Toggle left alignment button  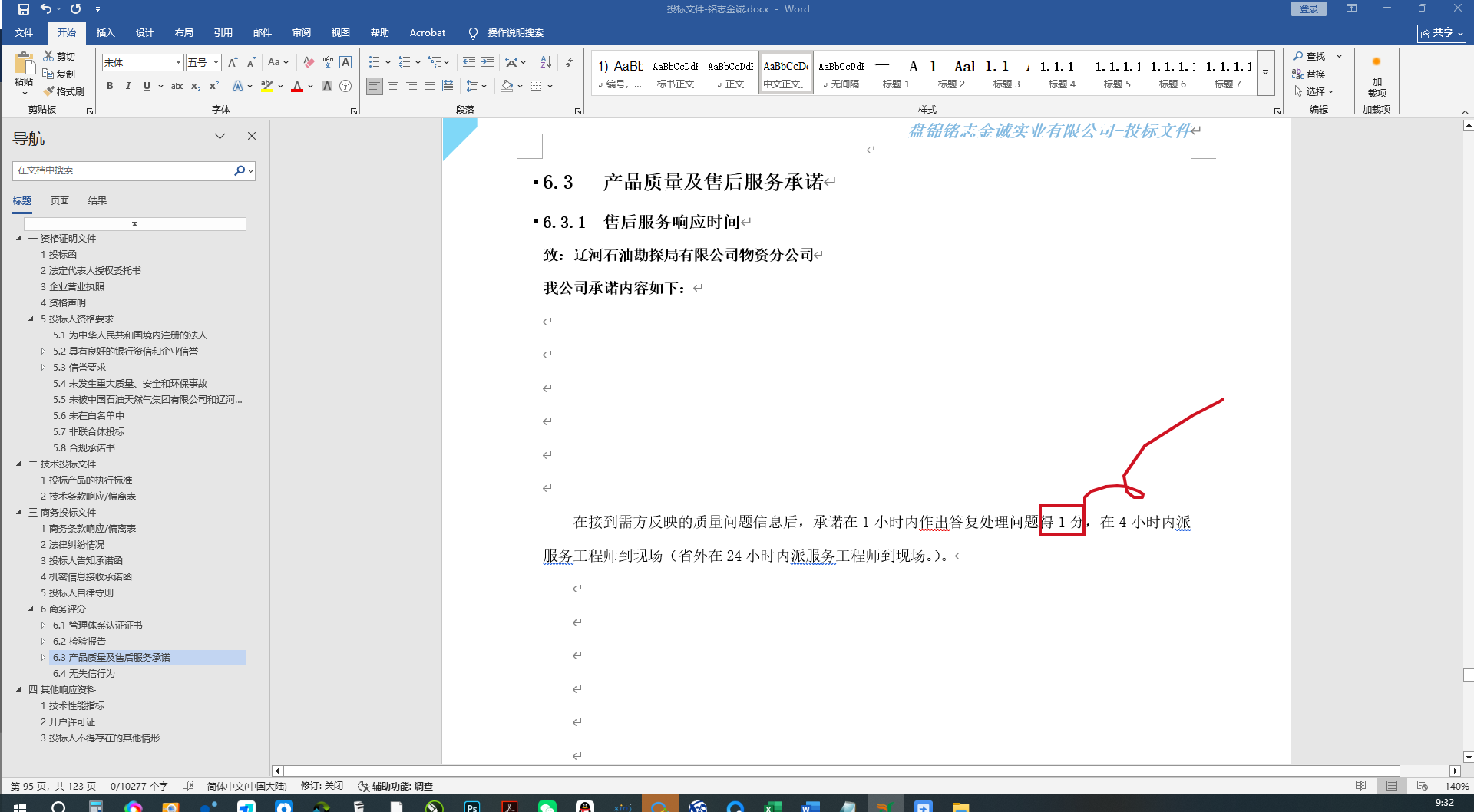(375, 86)
